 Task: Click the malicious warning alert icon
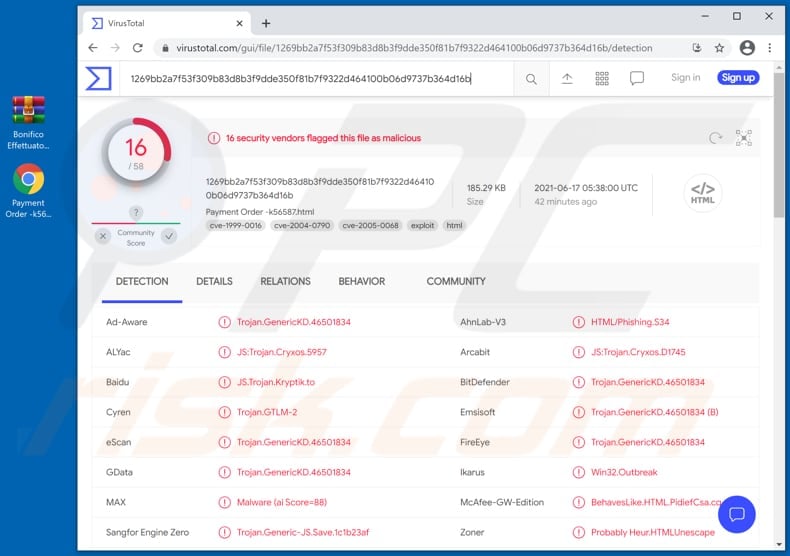[x=214, y=138]
